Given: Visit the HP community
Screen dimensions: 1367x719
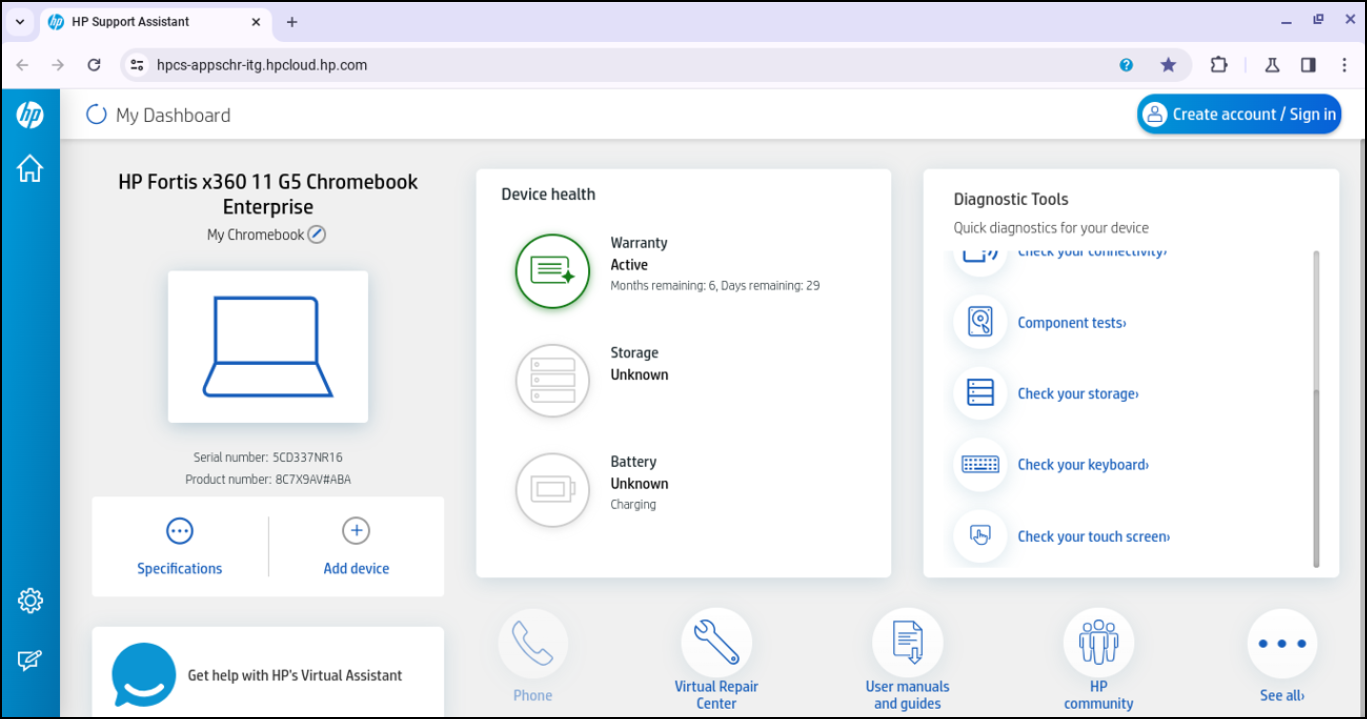Looking at the screenshot, I should coord(1097,643).
